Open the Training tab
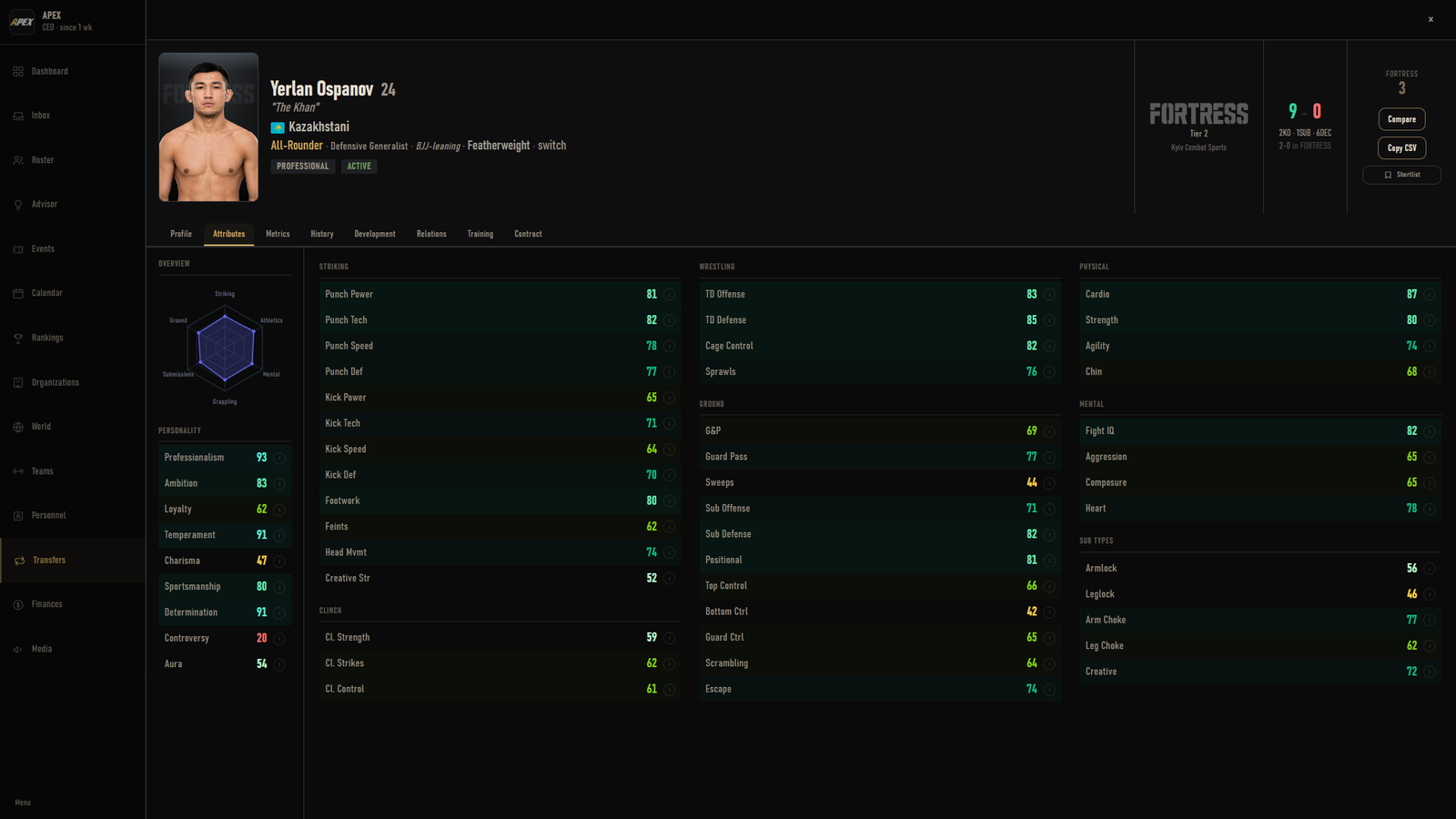The height and width of the screenshot is (819, 1456). click(x=480, y=234)
